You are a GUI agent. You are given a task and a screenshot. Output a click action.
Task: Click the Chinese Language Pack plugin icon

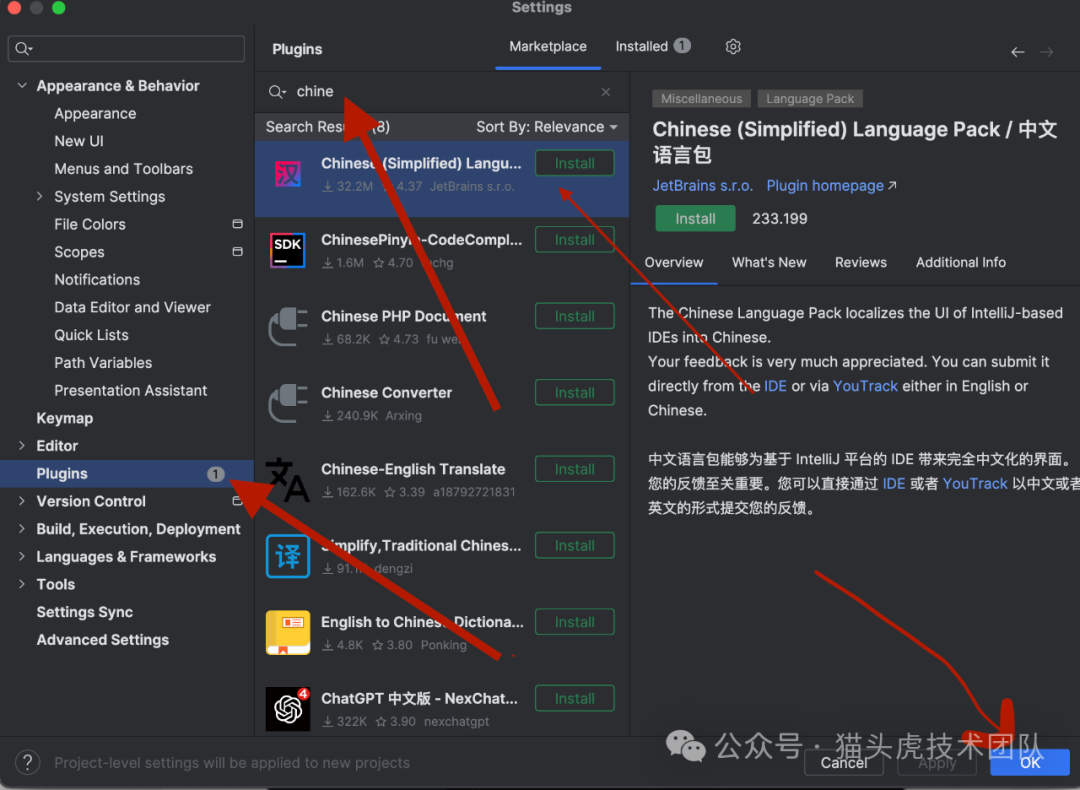click(287, 174)
